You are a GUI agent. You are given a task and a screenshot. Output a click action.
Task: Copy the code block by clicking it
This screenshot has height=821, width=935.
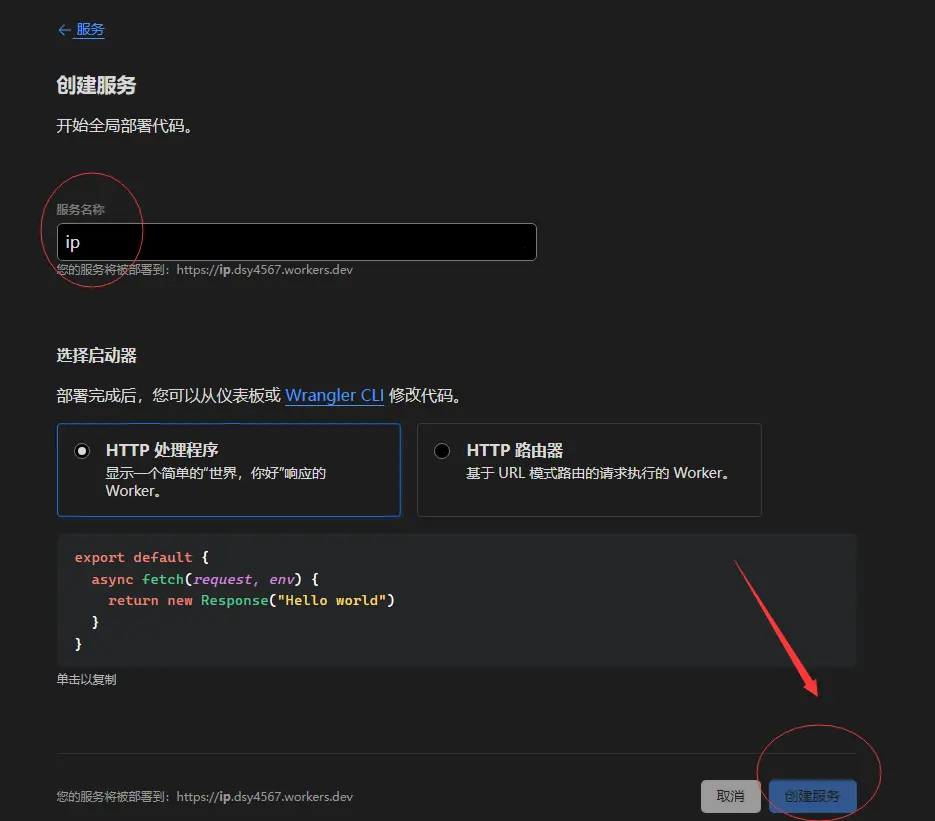pos(456,600)
